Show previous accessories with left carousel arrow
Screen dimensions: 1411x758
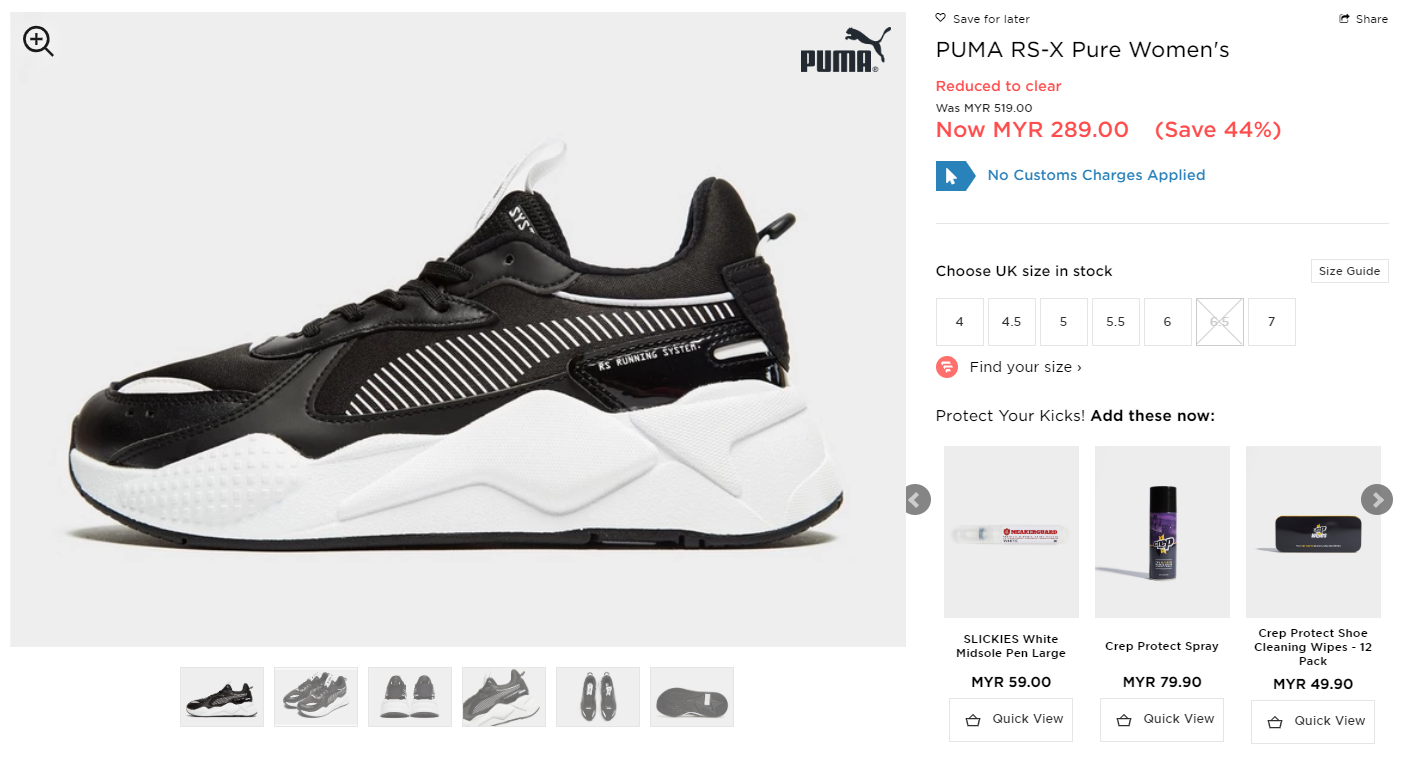tap(916, 499)
